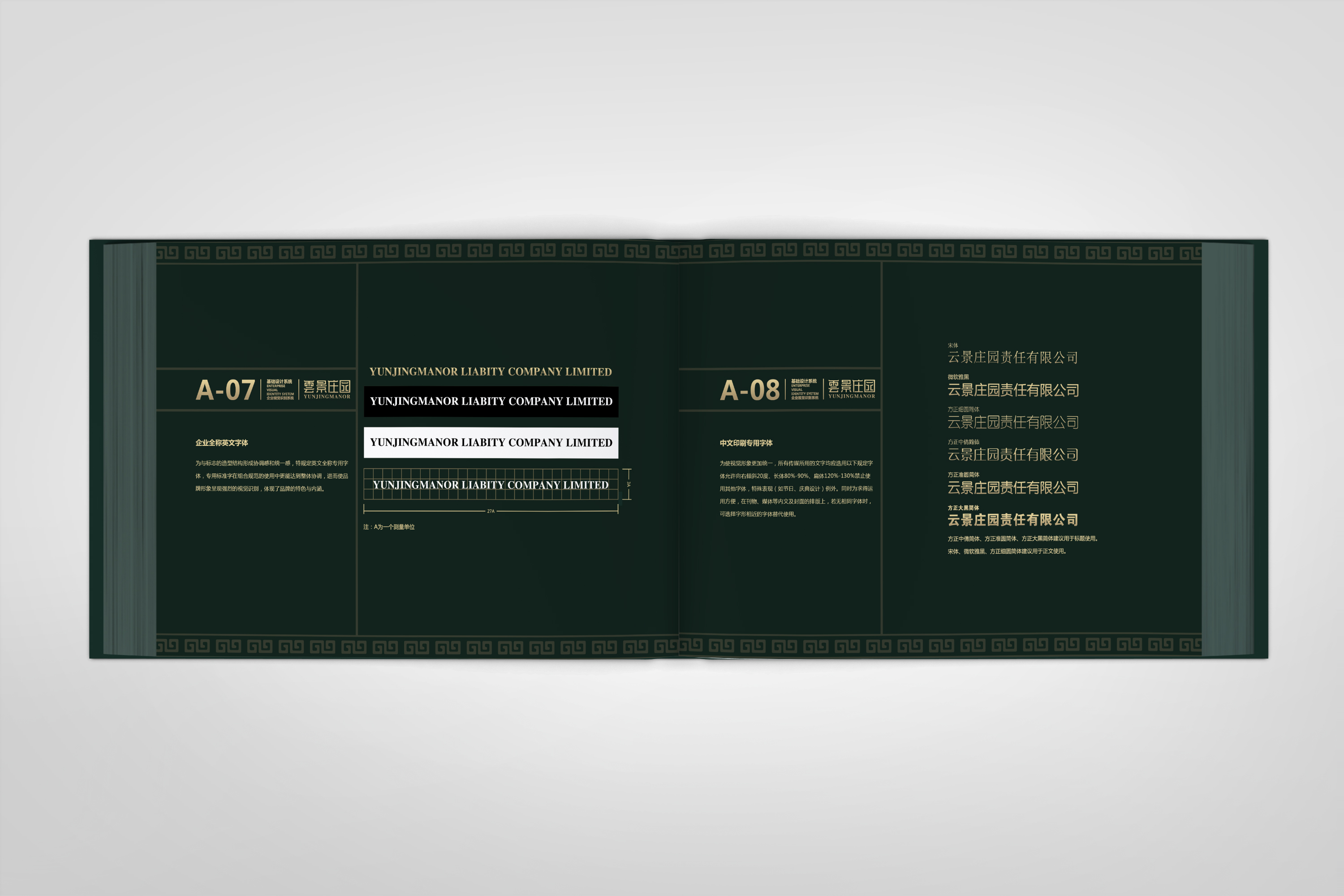Click the white banner company name
This screenshot has height=896, width=1344.
[491, 443]
